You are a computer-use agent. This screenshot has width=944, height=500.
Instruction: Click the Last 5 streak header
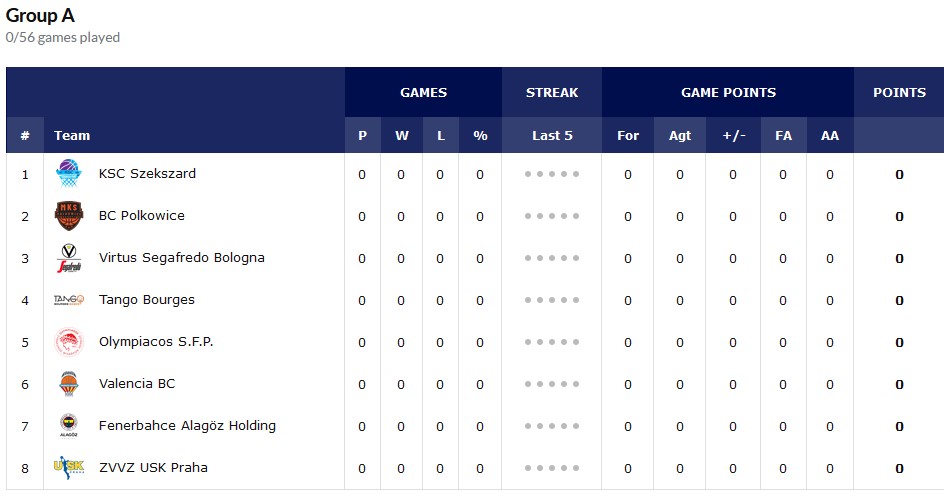(552, 136)
